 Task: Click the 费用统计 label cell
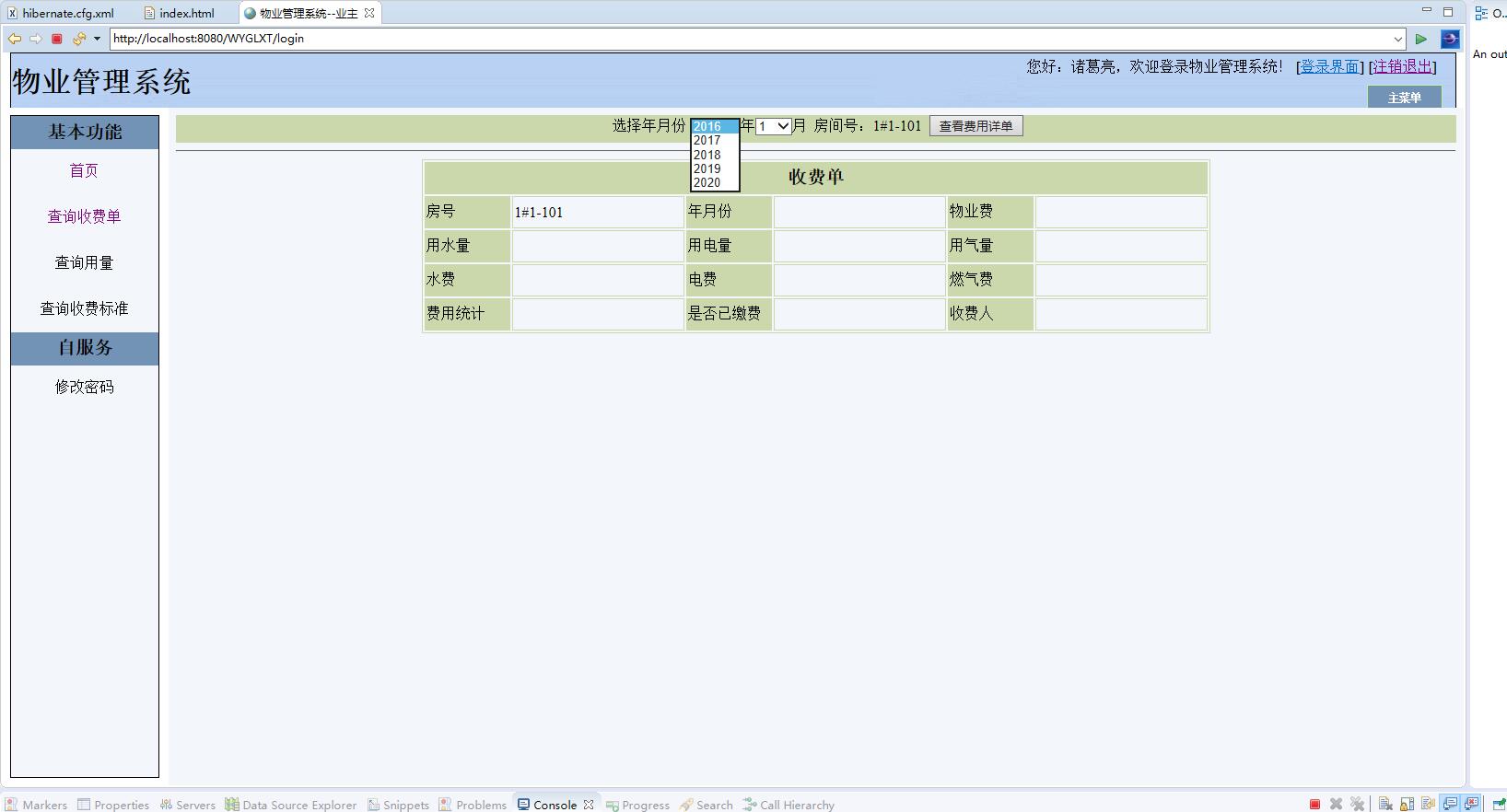467,313
